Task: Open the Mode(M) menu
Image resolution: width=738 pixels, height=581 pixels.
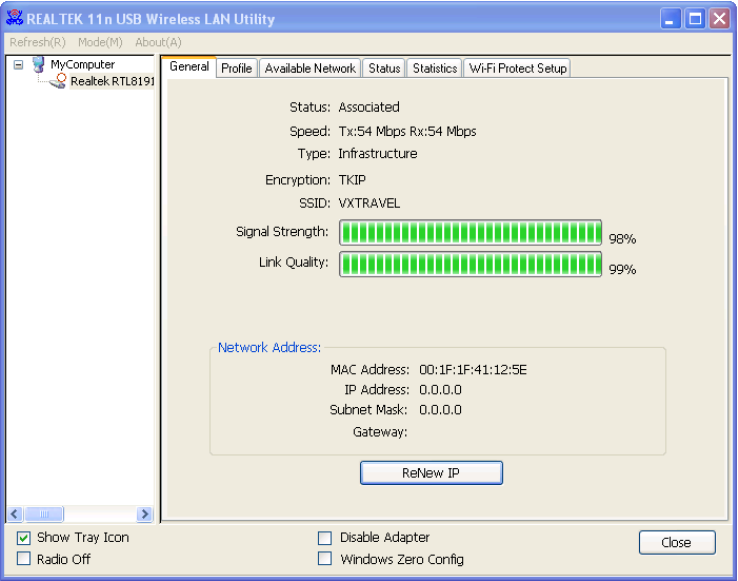Action: [100, 42]
